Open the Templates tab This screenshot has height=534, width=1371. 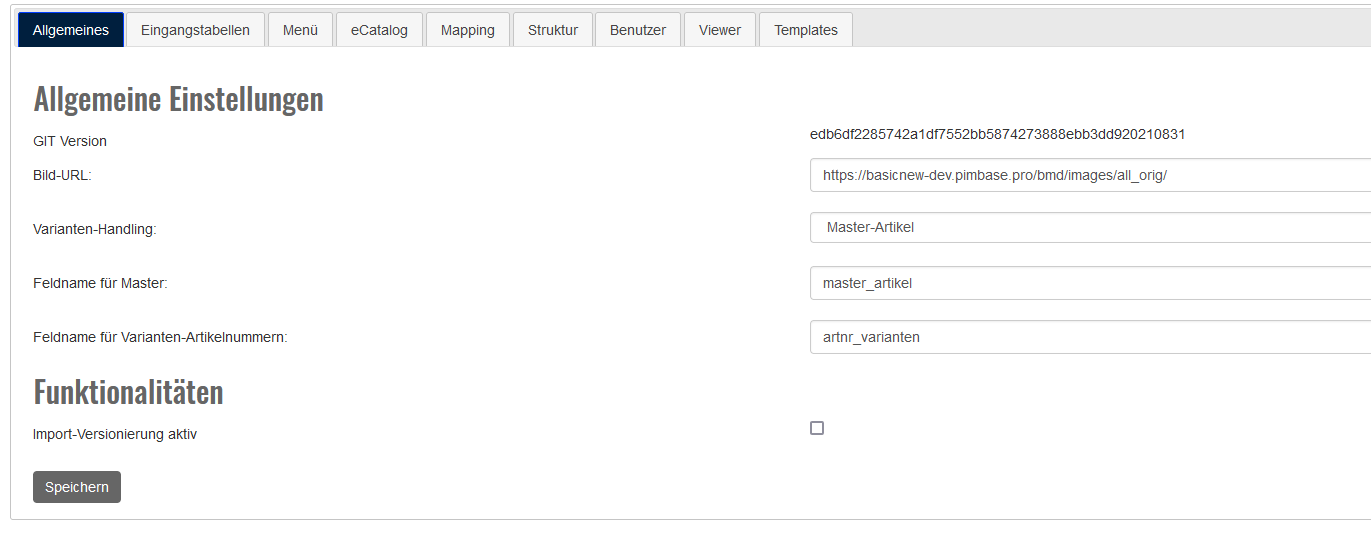(x=805, y=30)
